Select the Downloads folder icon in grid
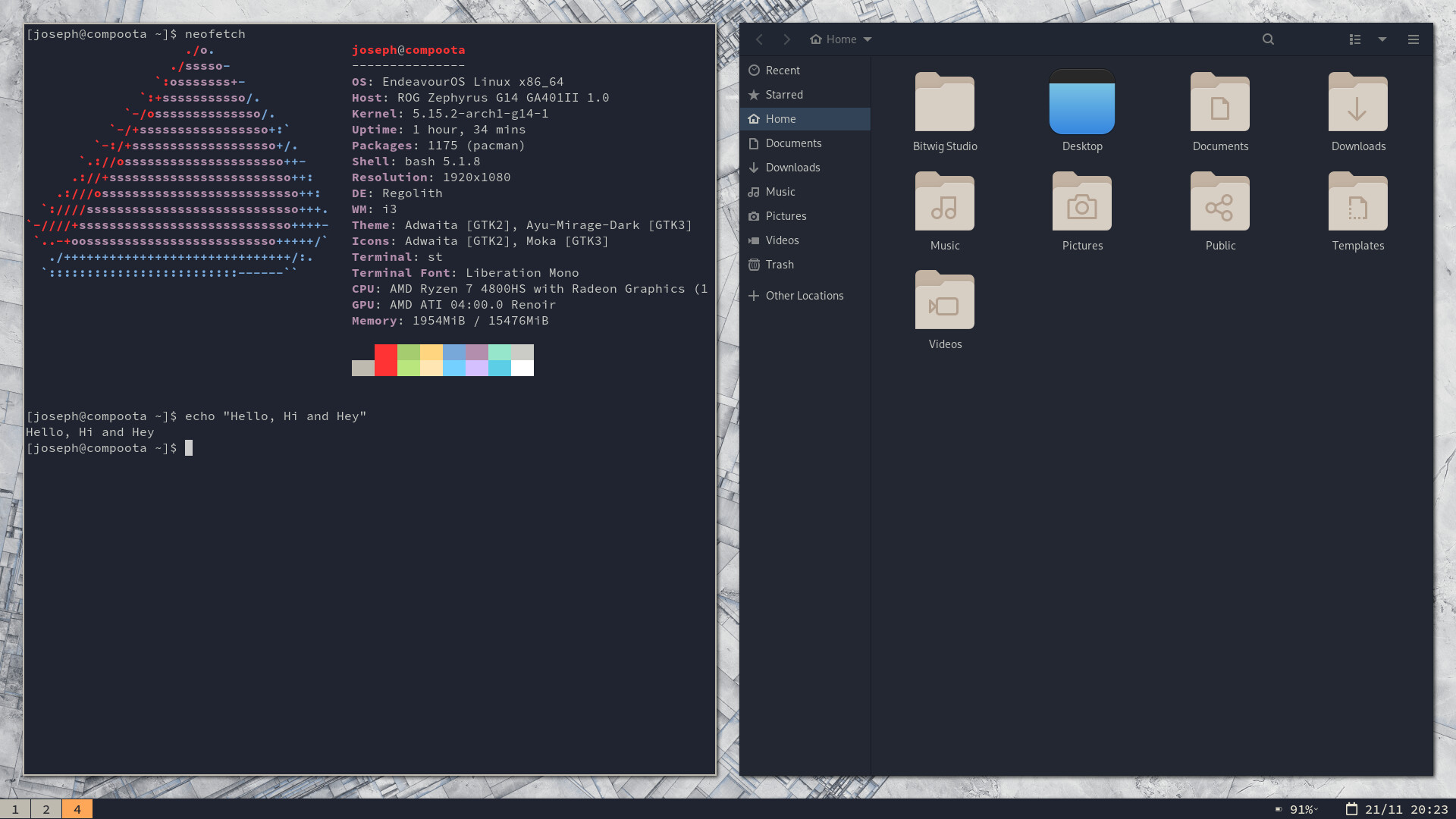Viewport: 1456px width, 819px height. (1358, 102)
